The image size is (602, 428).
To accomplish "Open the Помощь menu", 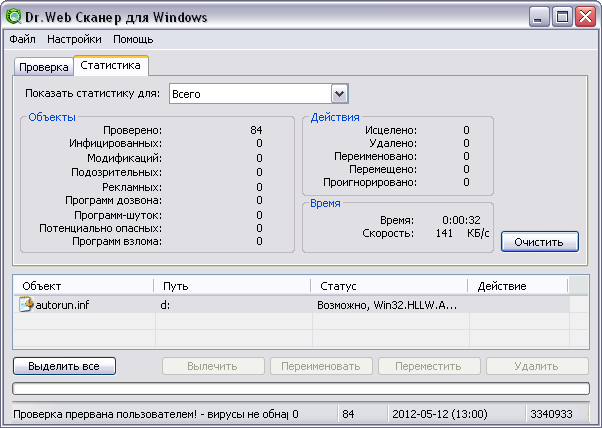I will pos(133,39).
